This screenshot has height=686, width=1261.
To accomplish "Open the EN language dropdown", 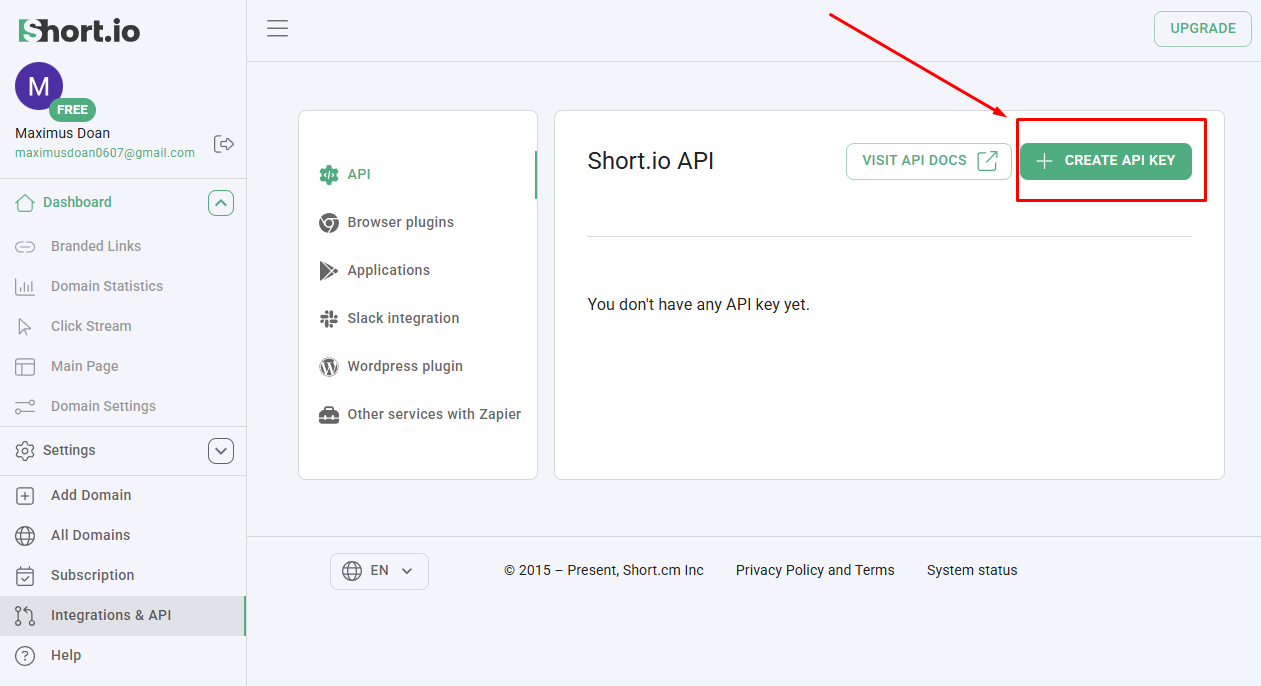I will tap(379, 571).
